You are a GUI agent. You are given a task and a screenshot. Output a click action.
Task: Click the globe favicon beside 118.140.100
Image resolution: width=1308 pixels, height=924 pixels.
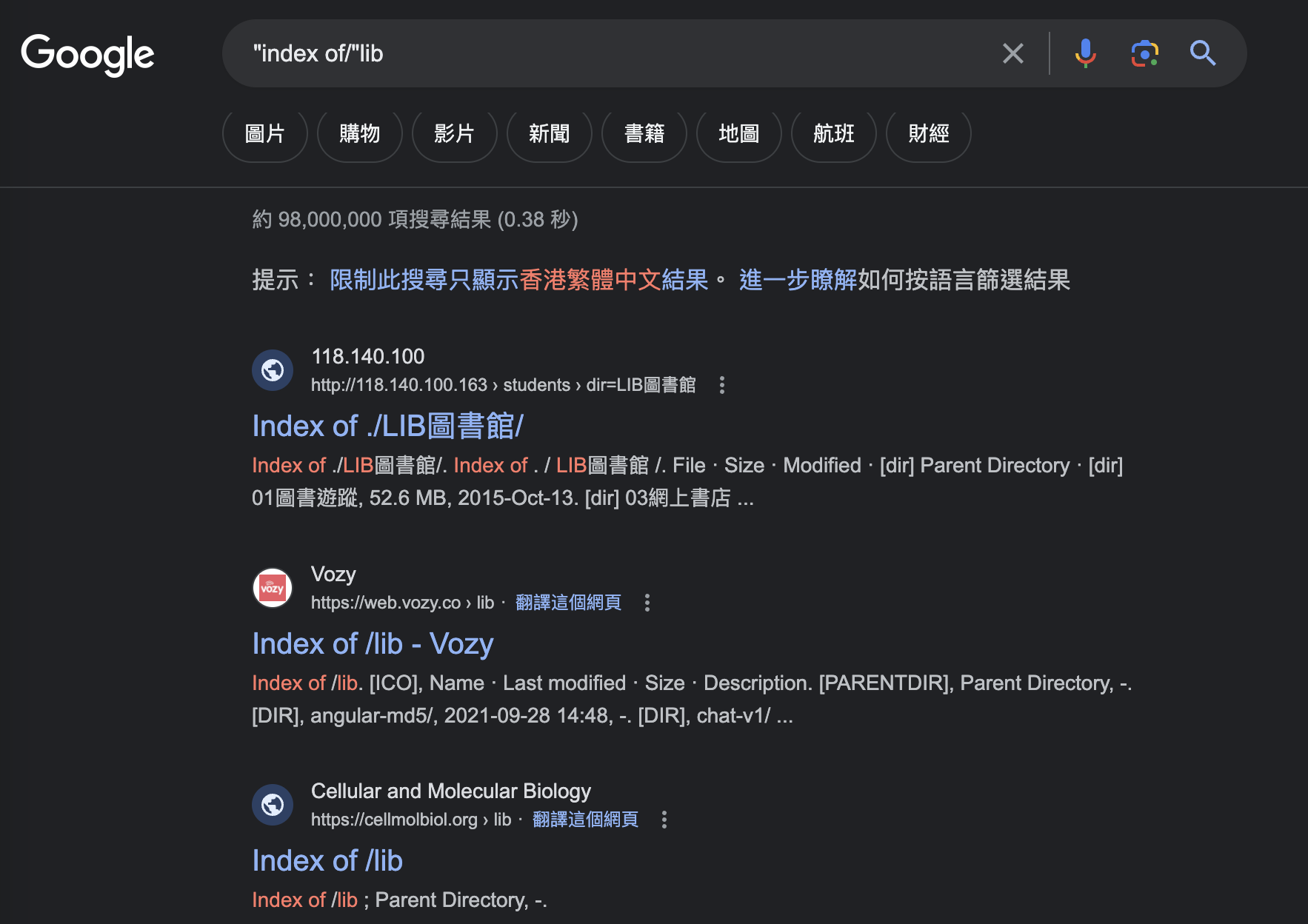click(272, 369)
